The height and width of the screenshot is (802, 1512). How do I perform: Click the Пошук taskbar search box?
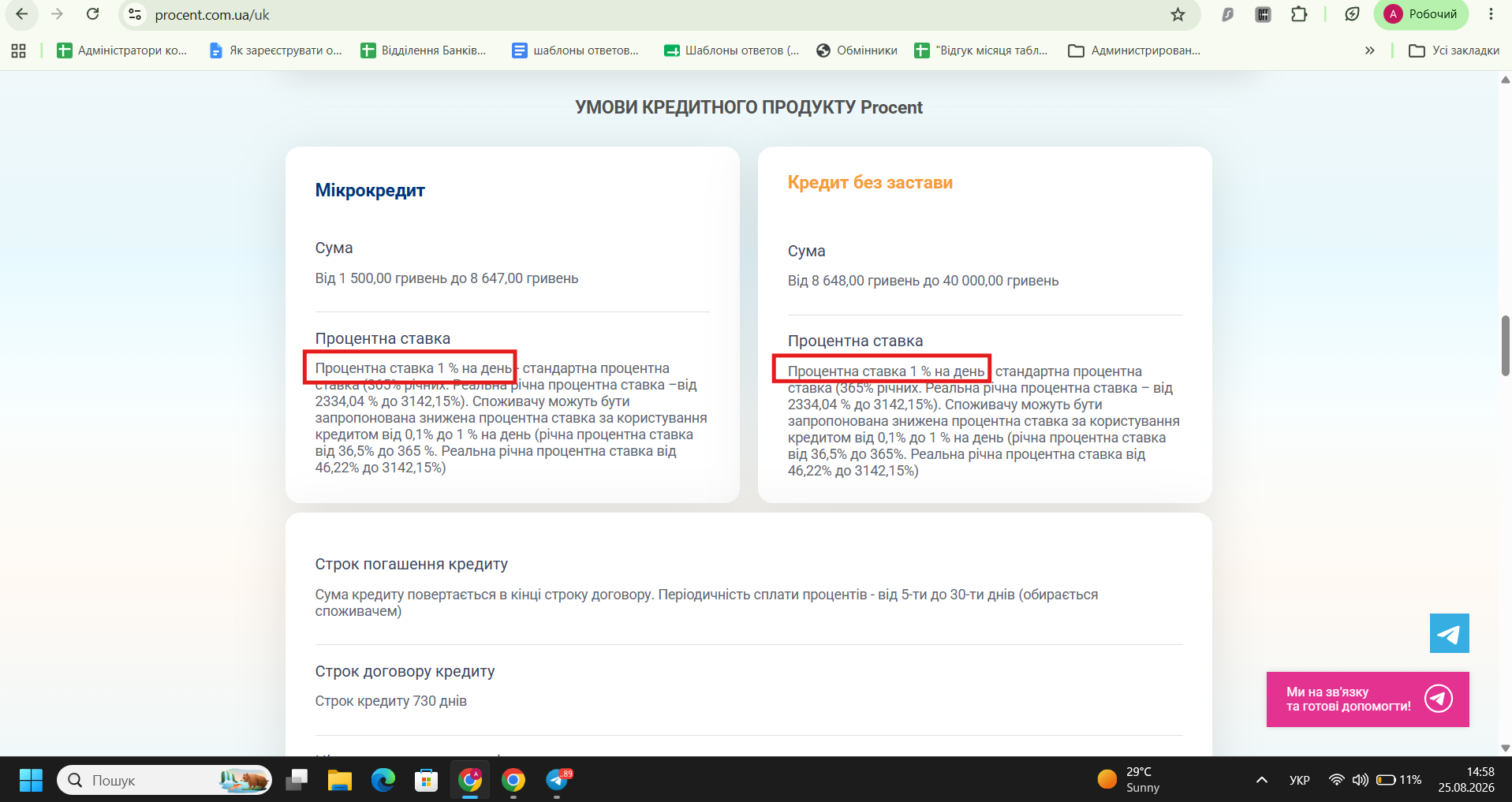click(164, 780)
